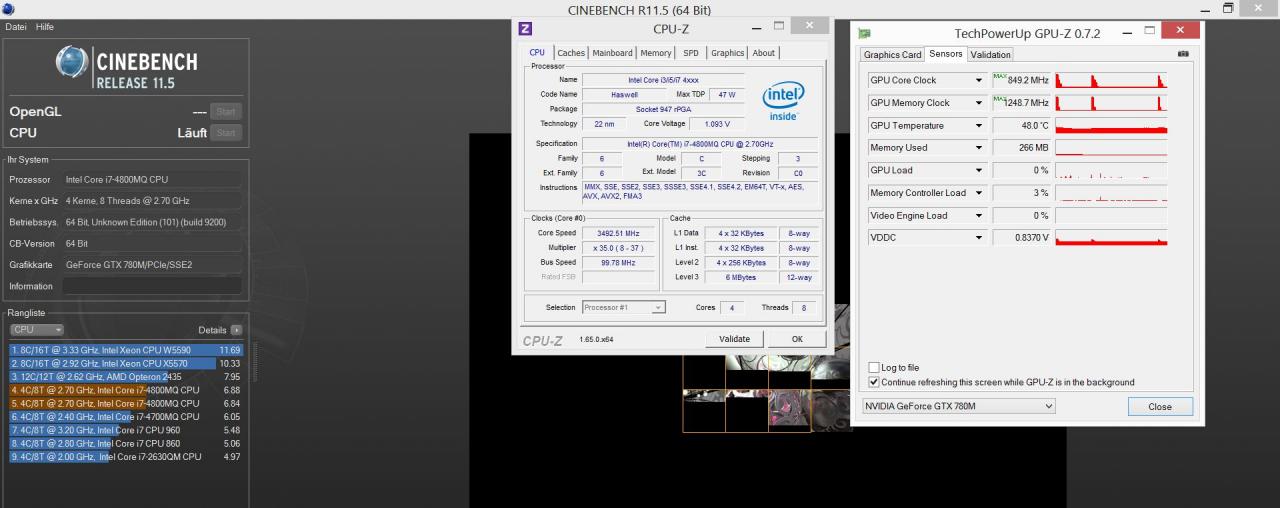Select the i7-4800MQ row scoring 6.84

pyautogui.click(x=126, y=403)
